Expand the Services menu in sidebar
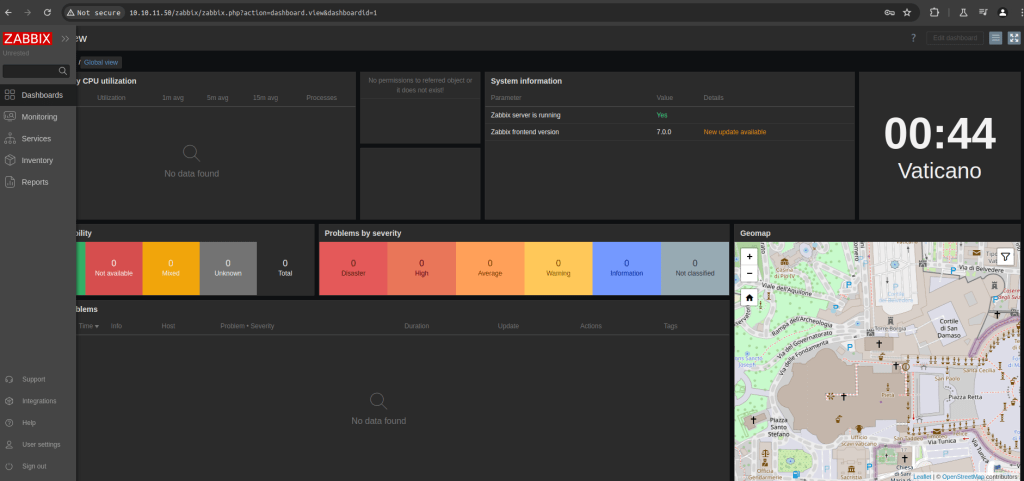This screenshot has width=1024, height=481. [x=36, y=138]
